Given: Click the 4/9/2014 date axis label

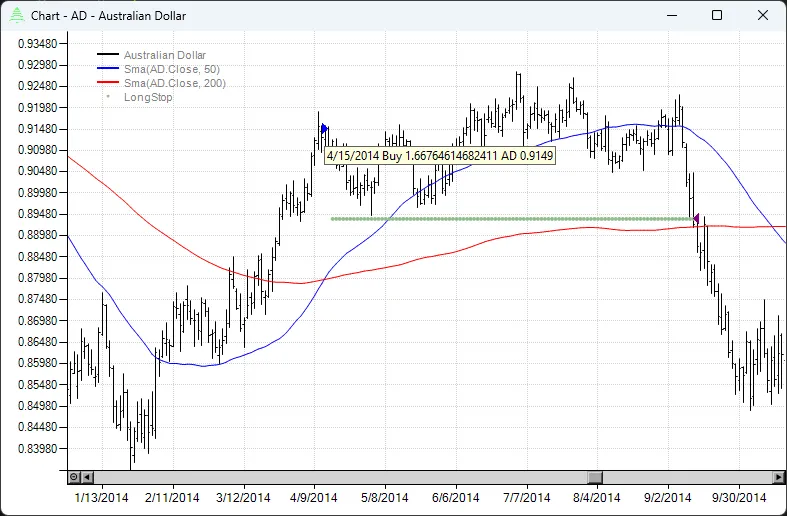Looking at the screenshot, I should [314, 498].
